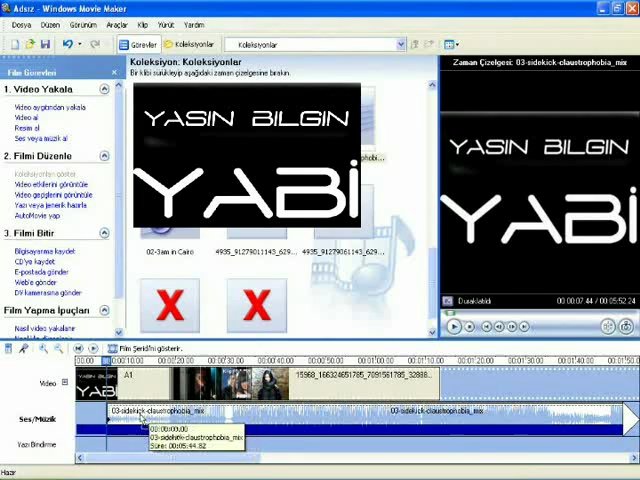This screenshot has height=480, width=640.
Task: Click the new collection folder icon
Action: [429, 44]
